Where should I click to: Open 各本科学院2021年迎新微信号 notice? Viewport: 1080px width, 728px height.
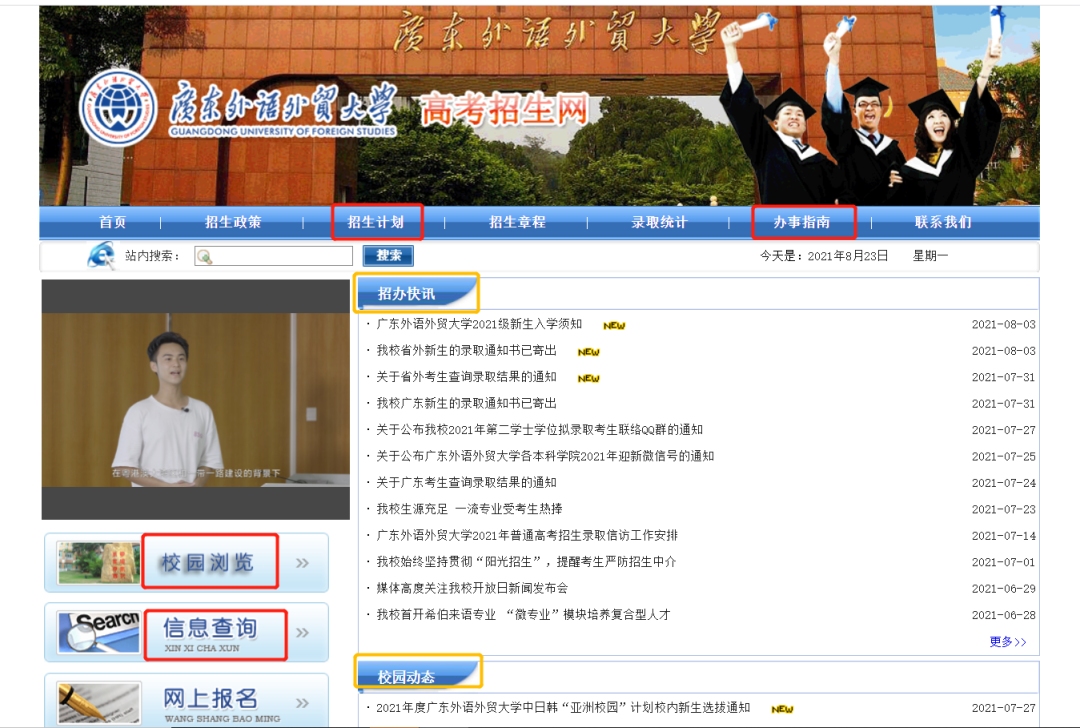pyautogui.click(x=545, y=456)
